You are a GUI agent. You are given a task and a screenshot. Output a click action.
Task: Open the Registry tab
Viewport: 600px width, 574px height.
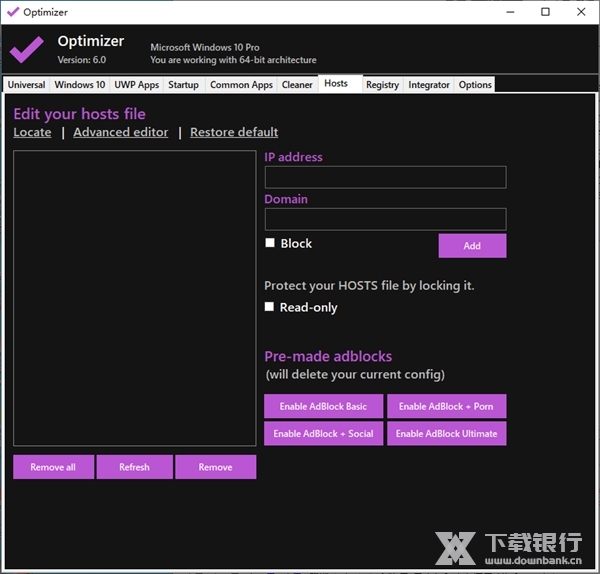382,85
